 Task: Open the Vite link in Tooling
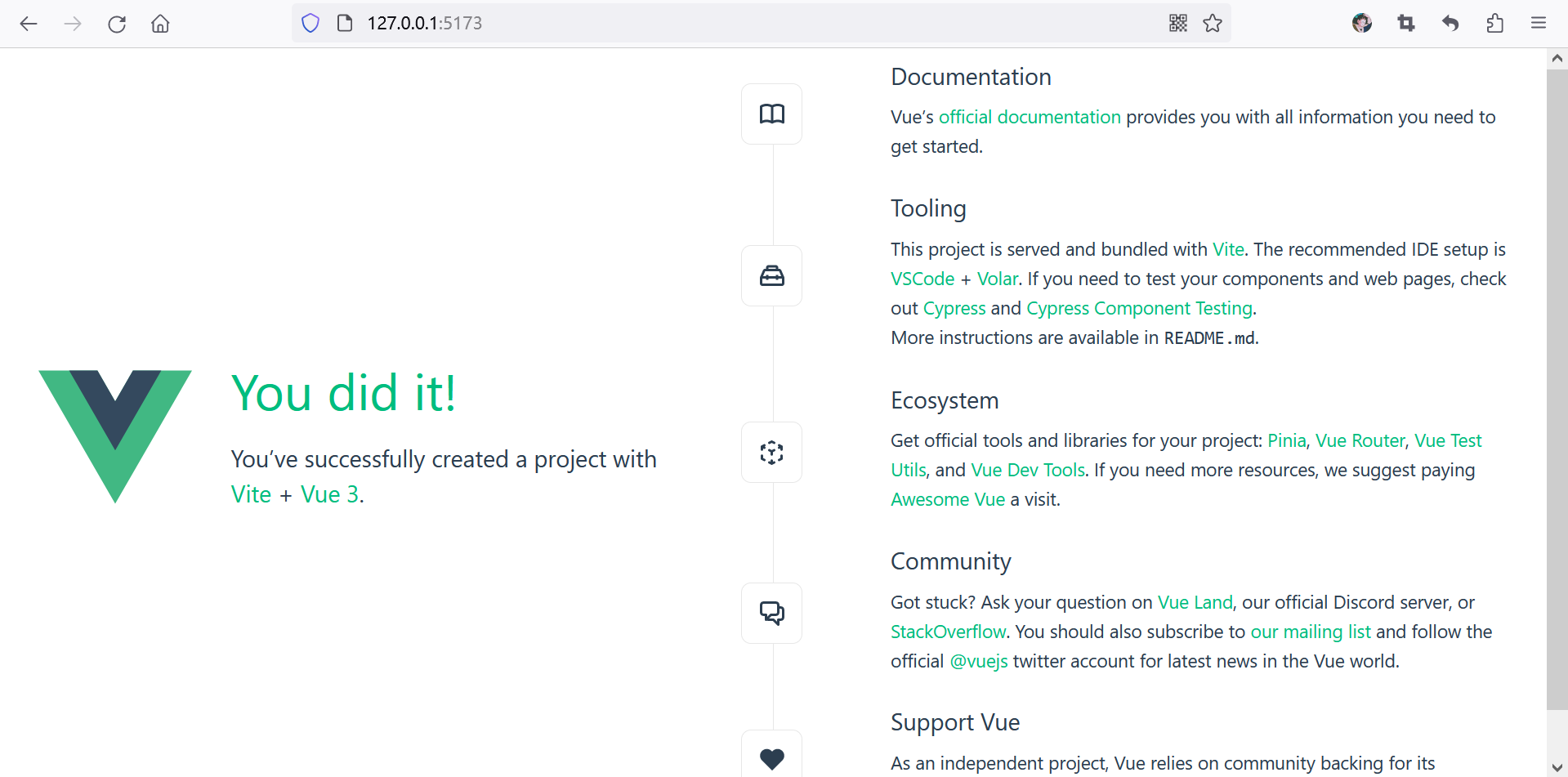tap(1228, 249)
